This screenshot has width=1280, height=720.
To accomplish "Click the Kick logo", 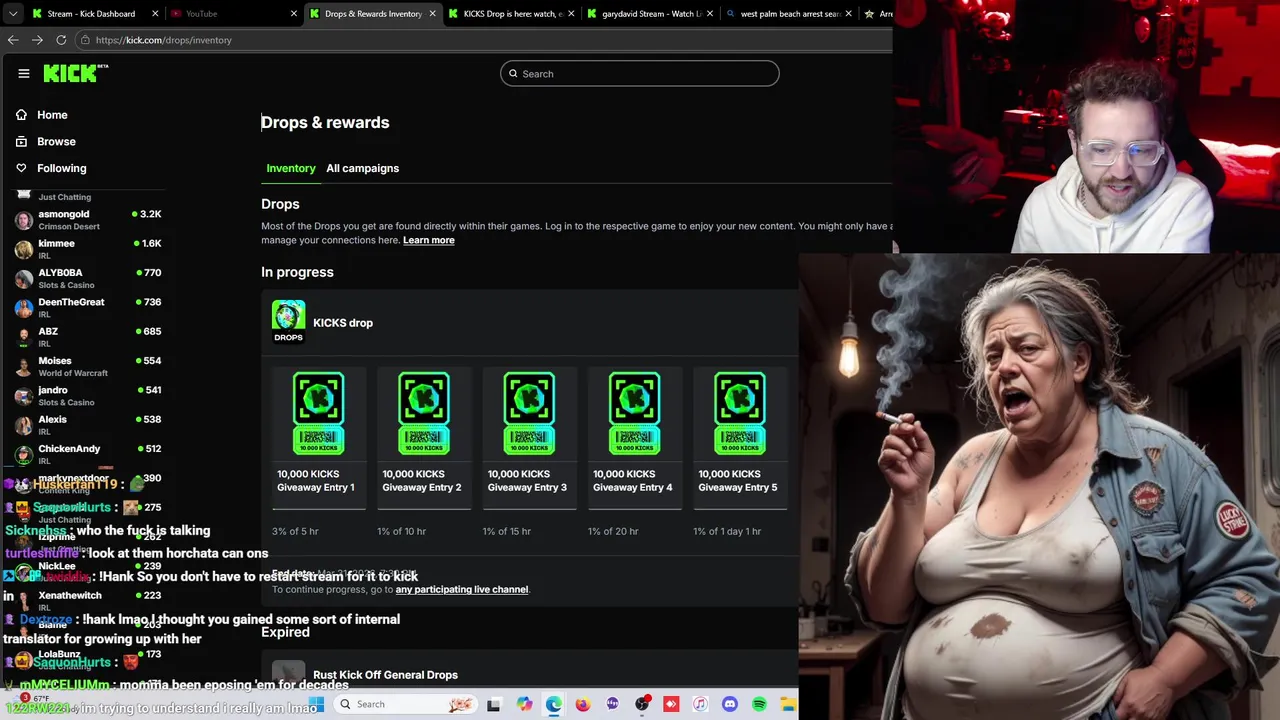I will 75,73.
